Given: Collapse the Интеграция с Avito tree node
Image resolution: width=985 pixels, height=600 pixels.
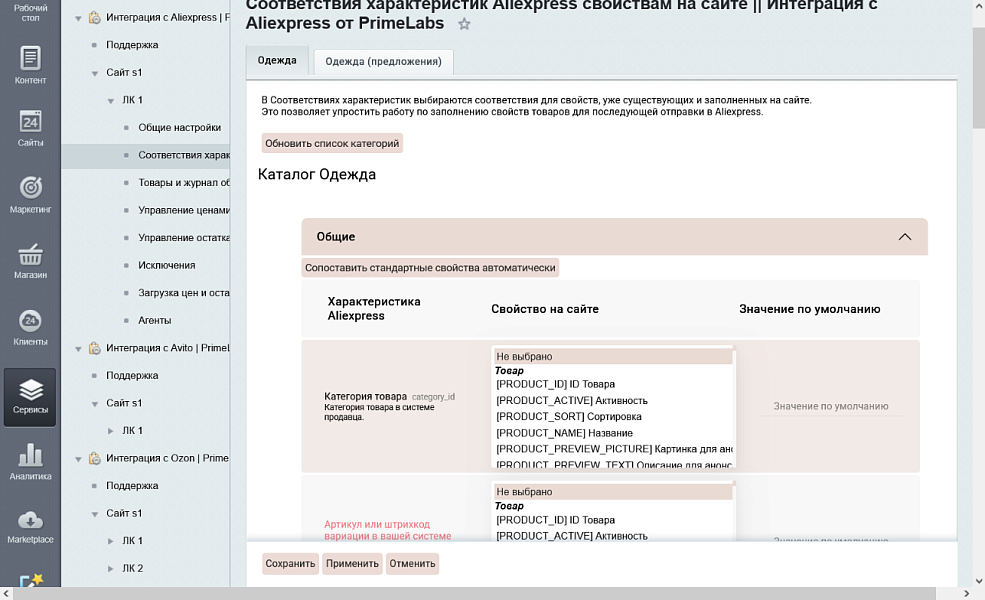Looking at the screenshot, I should [79, 348].
